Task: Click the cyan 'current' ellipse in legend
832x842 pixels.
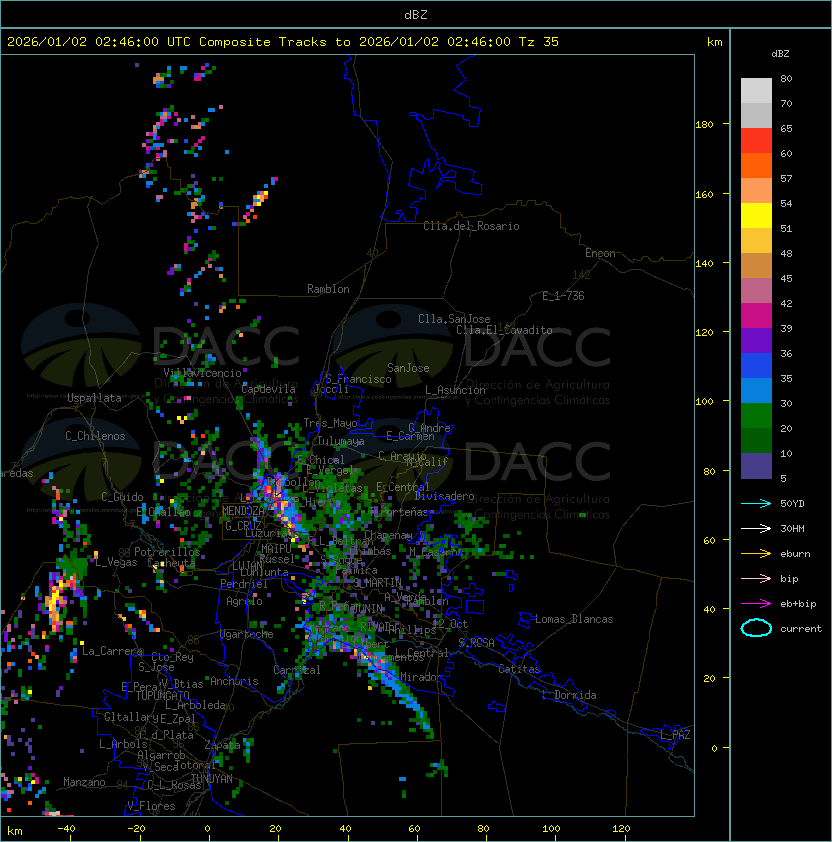Action: point(756,628)
